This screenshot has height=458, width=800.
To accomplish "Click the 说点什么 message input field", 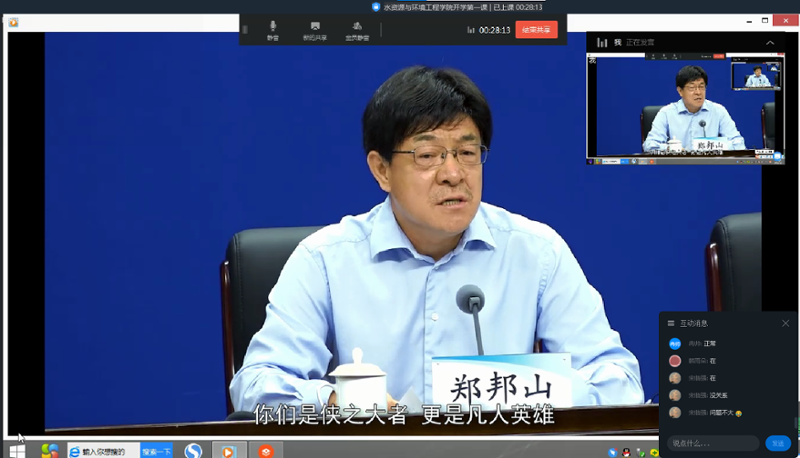I will (x=713, y=443).
